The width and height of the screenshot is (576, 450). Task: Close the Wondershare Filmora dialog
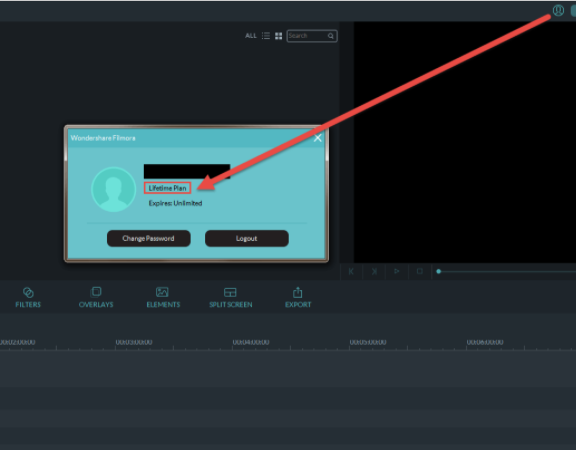[x=317, y=138]
